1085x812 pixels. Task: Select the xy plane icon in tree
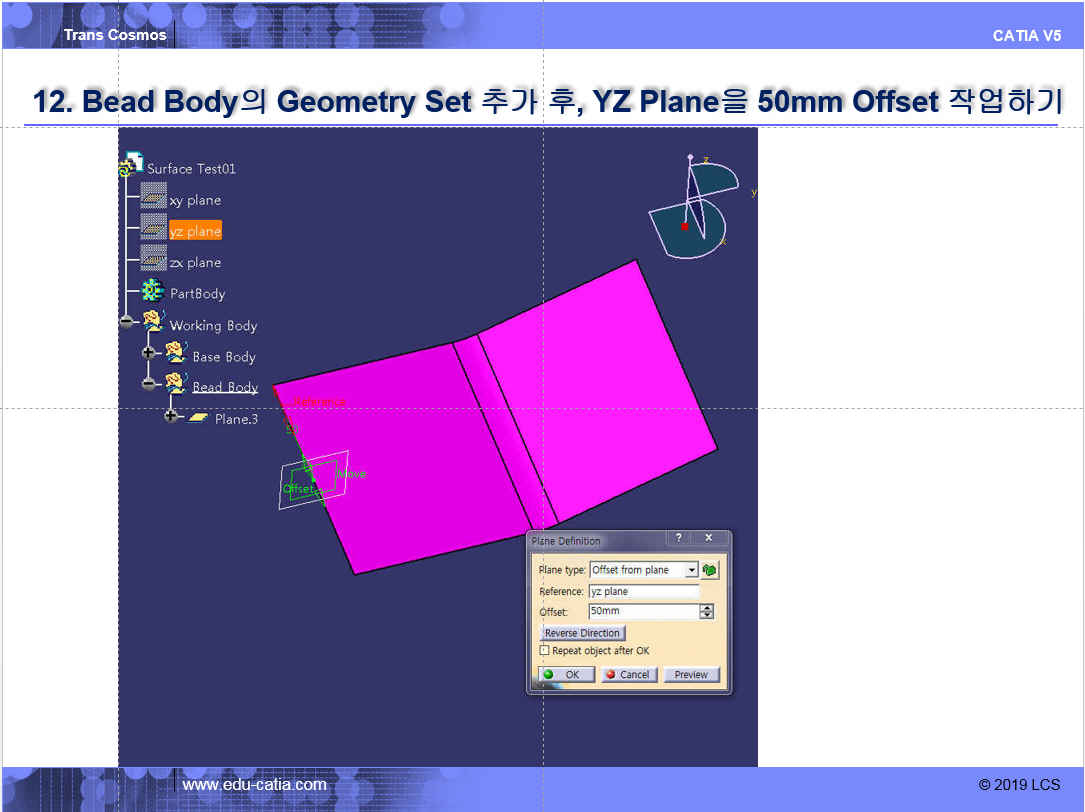point(154,197)
